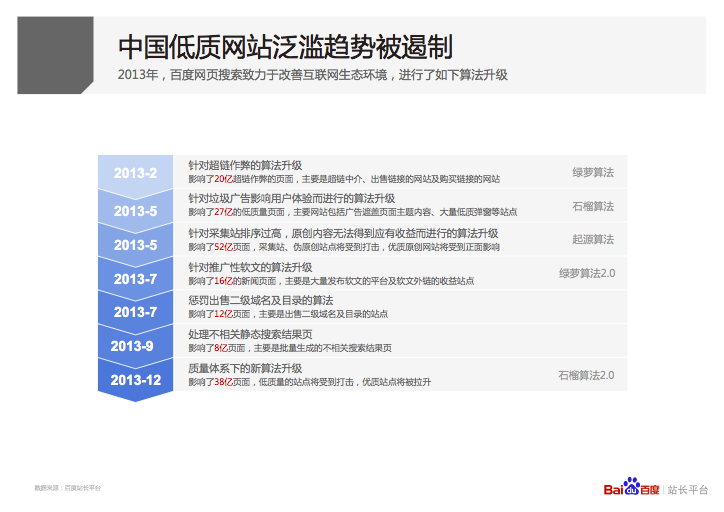
Task: Click the description mentioning 52亿页面
Action: click(344, 247)
